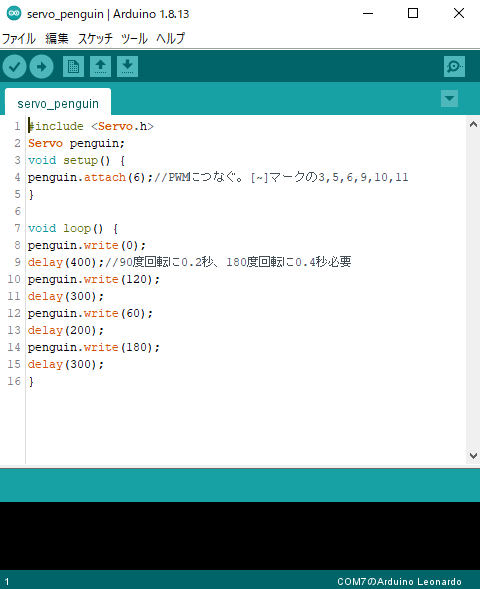Minimize the Arduino window

(x=368, y=14)
